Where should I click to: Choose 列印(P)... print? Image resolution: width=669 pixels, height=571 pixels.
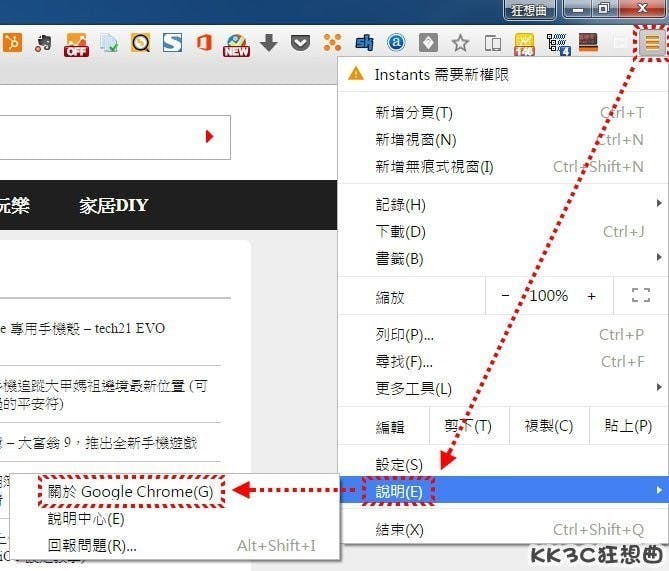tap(503, 335)
